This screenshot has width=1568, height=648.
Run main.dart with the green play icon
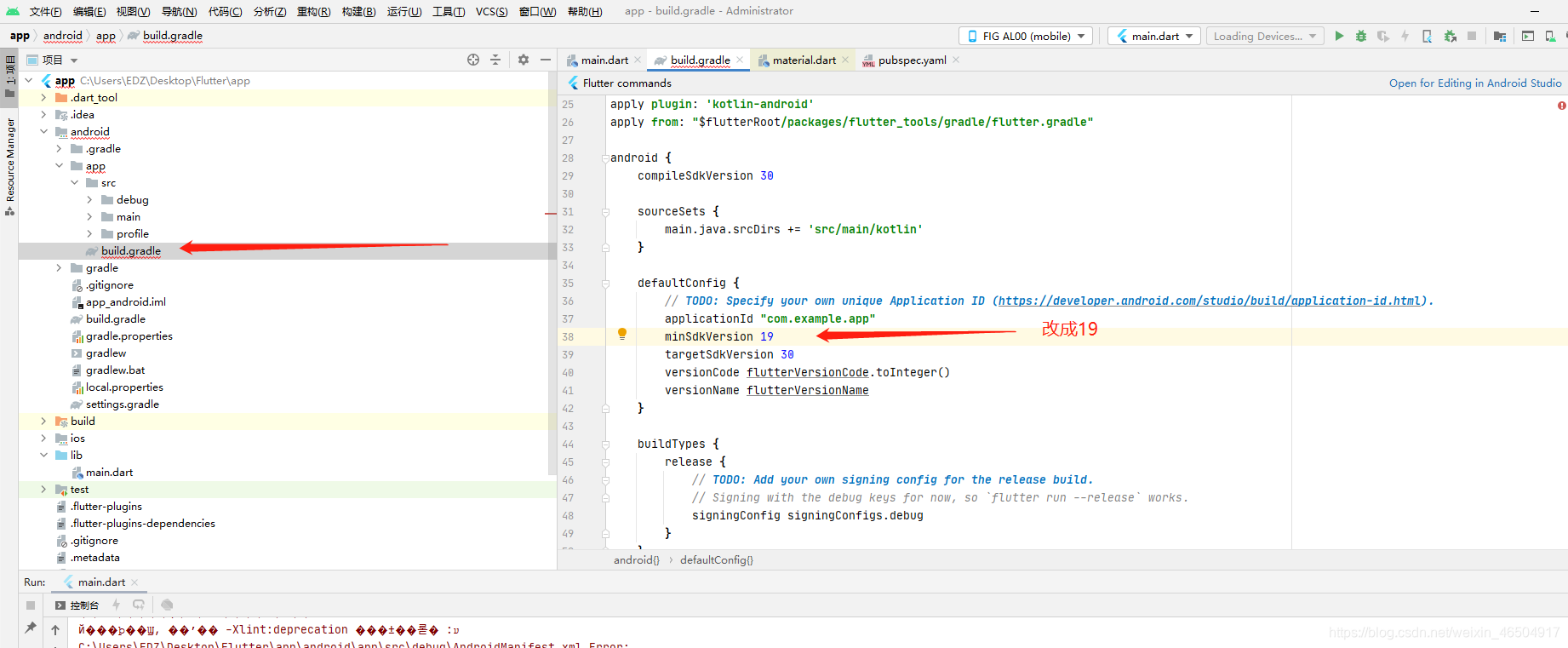pos(1339,36)
